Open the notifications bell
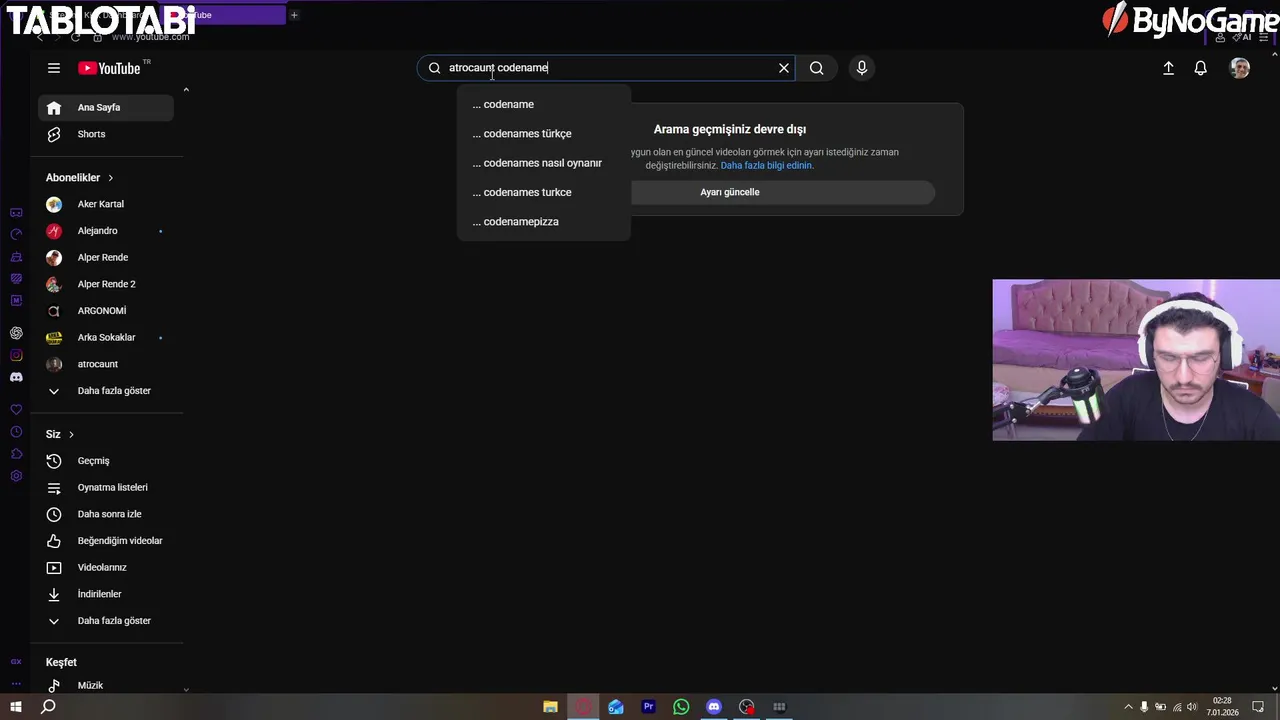 coord(1201,68)
